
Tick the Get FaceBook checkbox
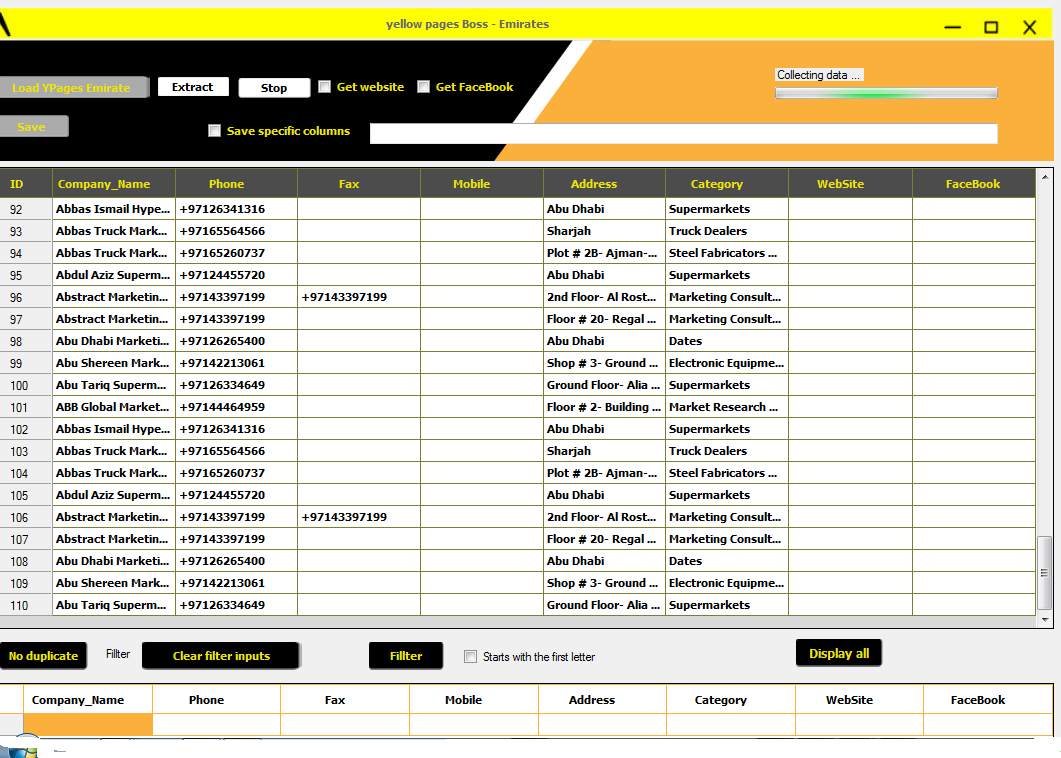point(424,87)
